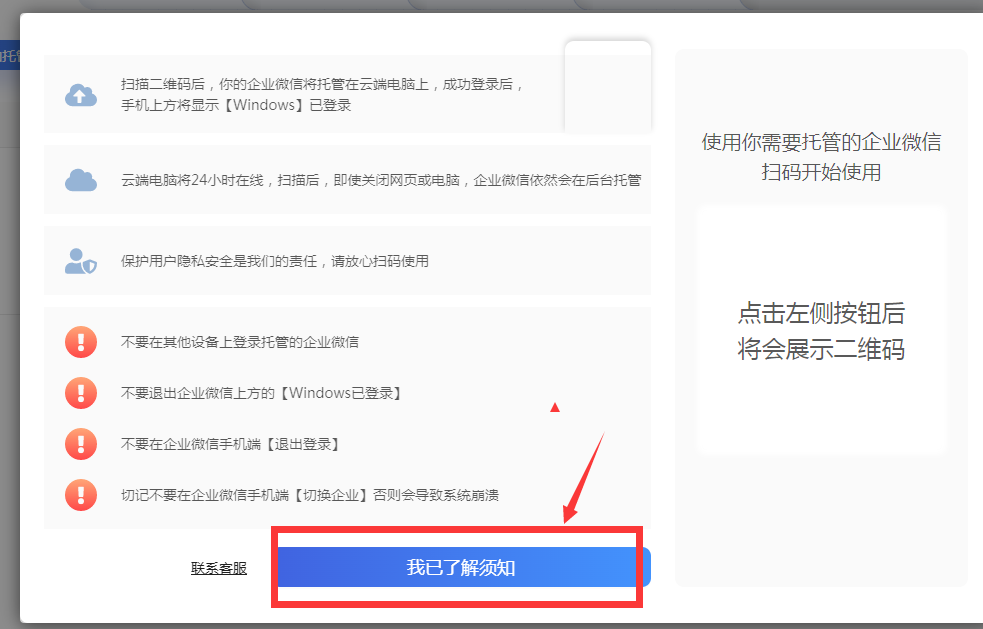Screen dimensions: 983x629
Task: Click the blank white thumbnail at top
Action: (608, 87)
